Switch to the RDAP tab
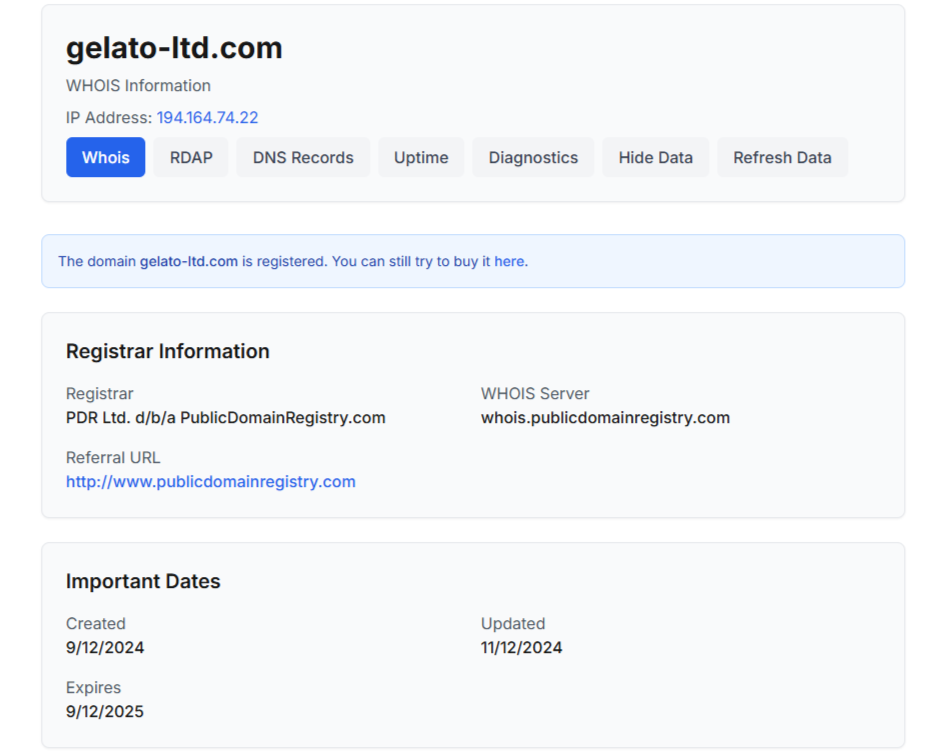The image size is (925, 752). pos(191,157)
